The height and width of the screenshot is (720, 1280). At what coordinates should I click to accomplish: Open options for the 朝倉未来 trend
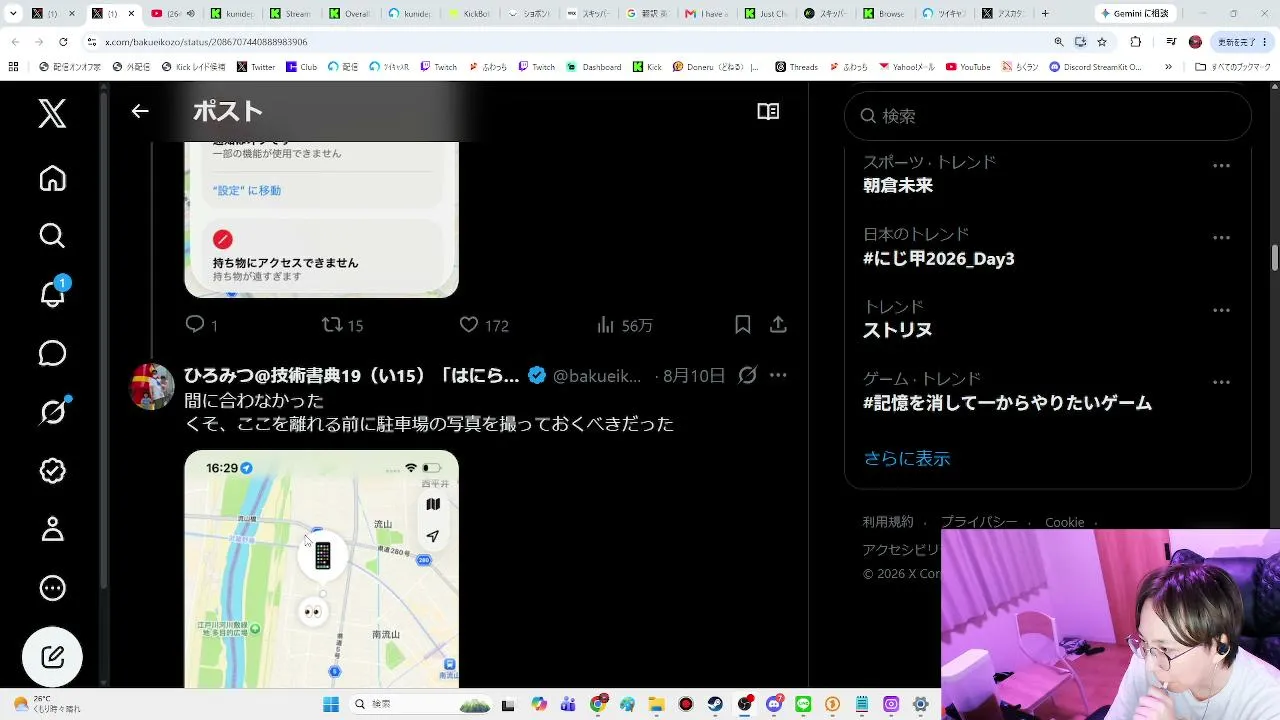(1221, 166)
